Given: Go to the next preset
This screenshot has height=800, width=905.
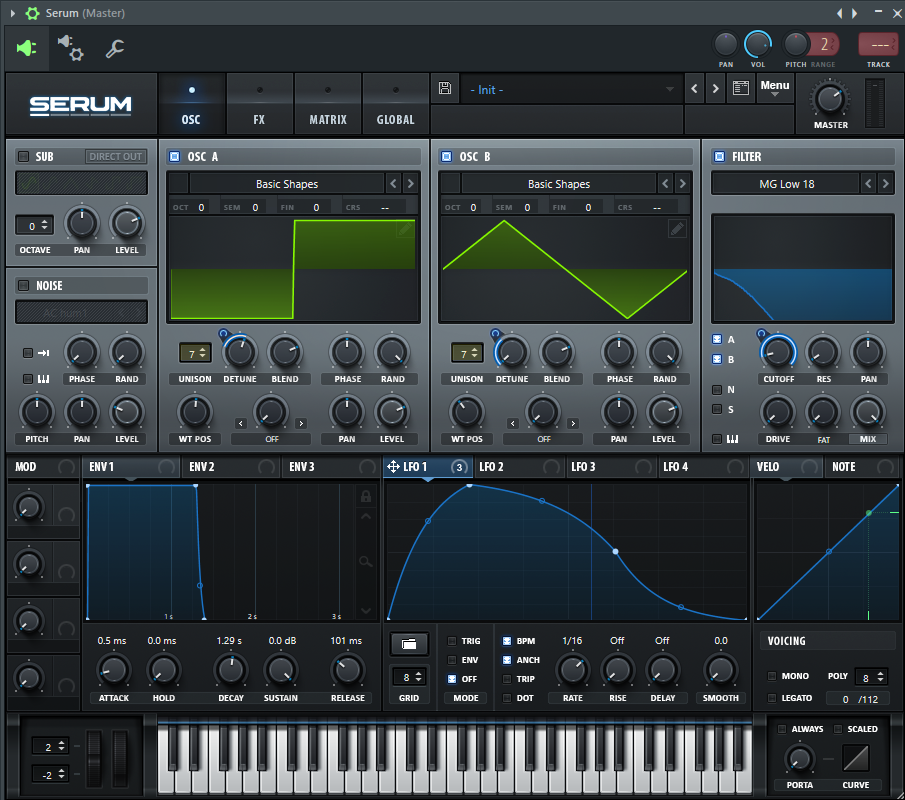Looking at the screenshot, I should click(716, 88).
